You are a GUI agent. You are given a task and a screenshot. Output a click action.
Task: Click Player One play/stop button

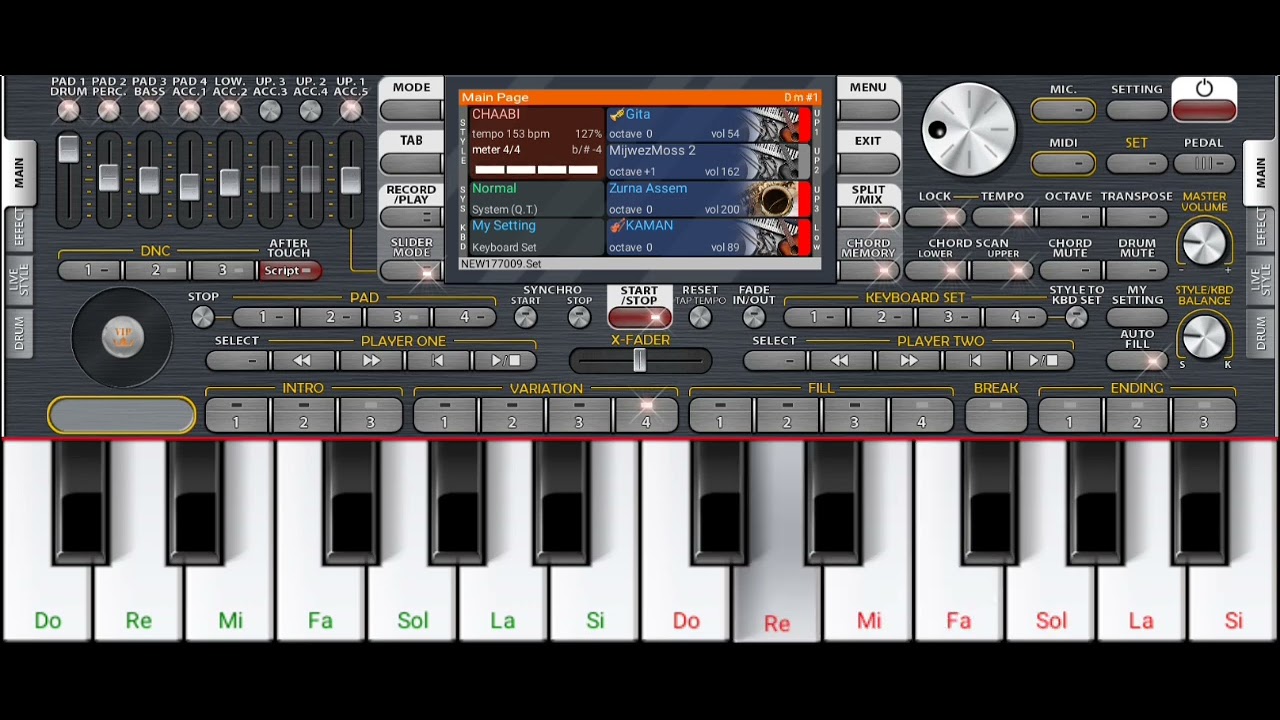coord(505,361)
